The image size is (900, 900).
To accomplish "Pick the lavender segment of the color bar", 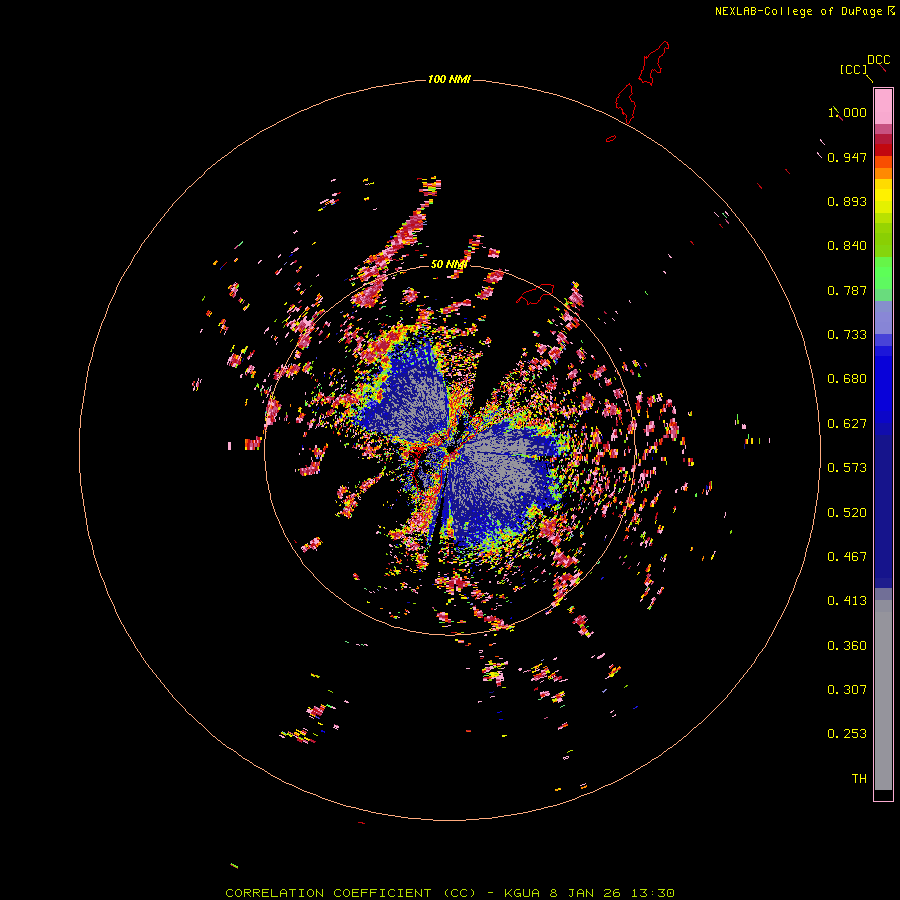I will click(883, 317).
